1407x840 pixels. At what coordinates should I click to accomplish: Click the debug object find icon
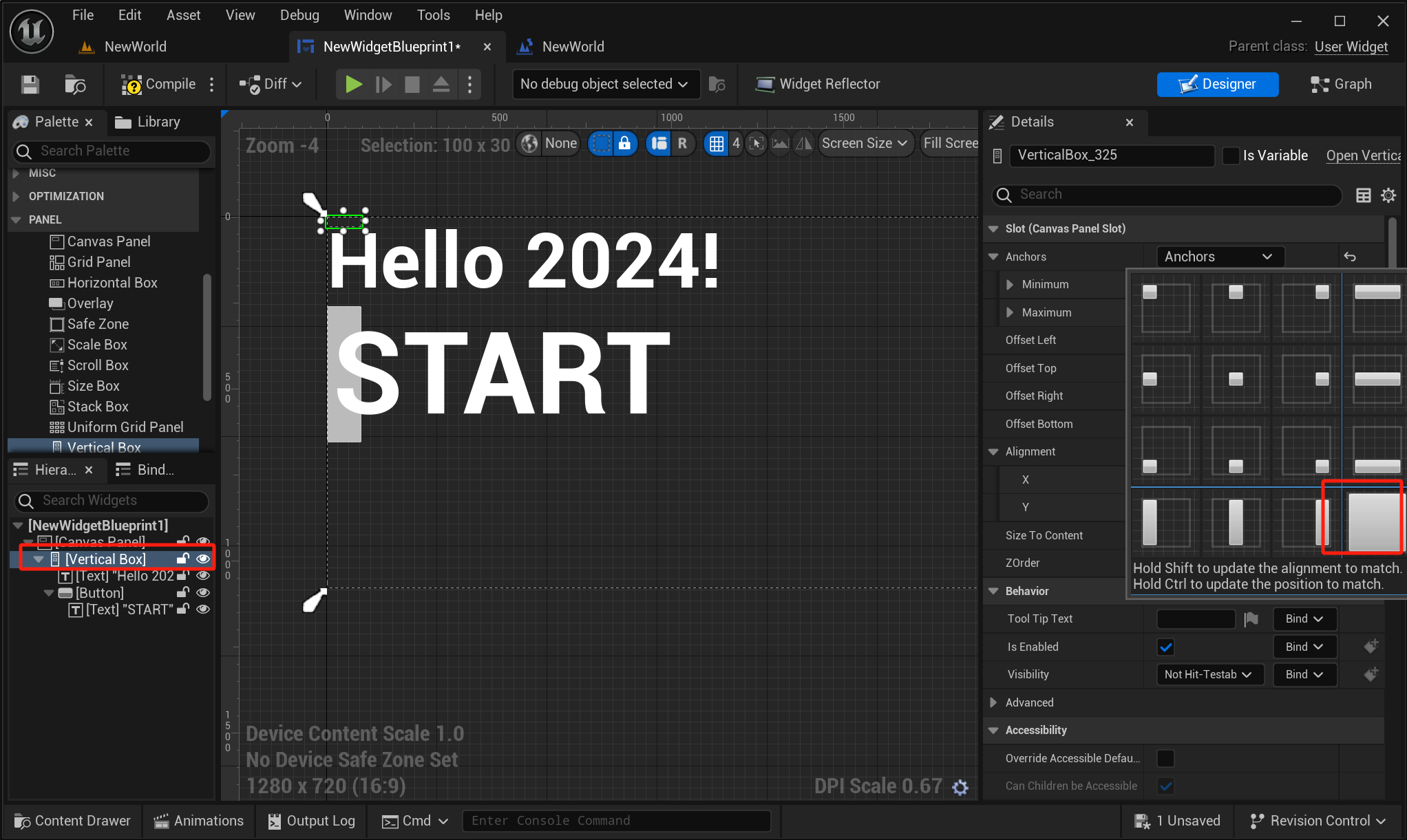tap(717, 84)
